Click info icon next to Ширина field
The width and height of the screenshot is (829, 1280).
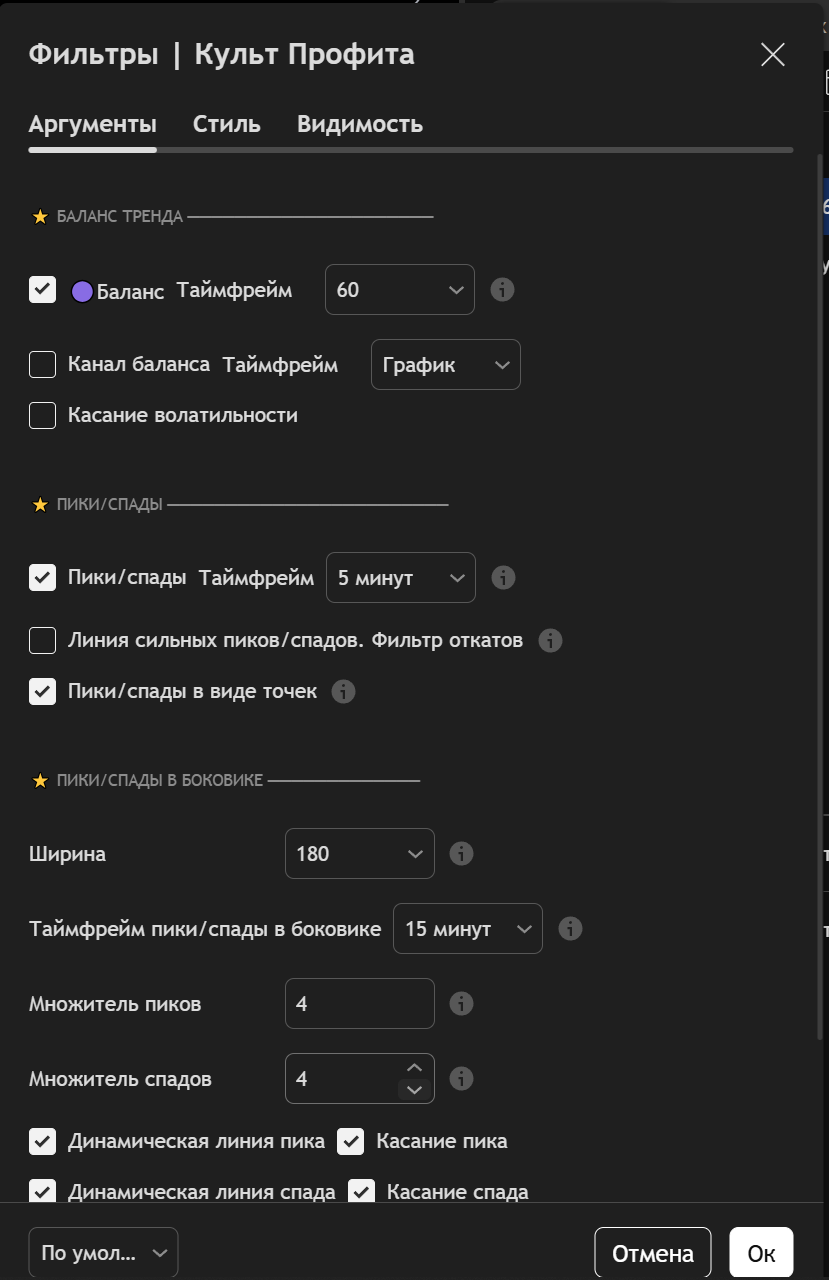461,854
